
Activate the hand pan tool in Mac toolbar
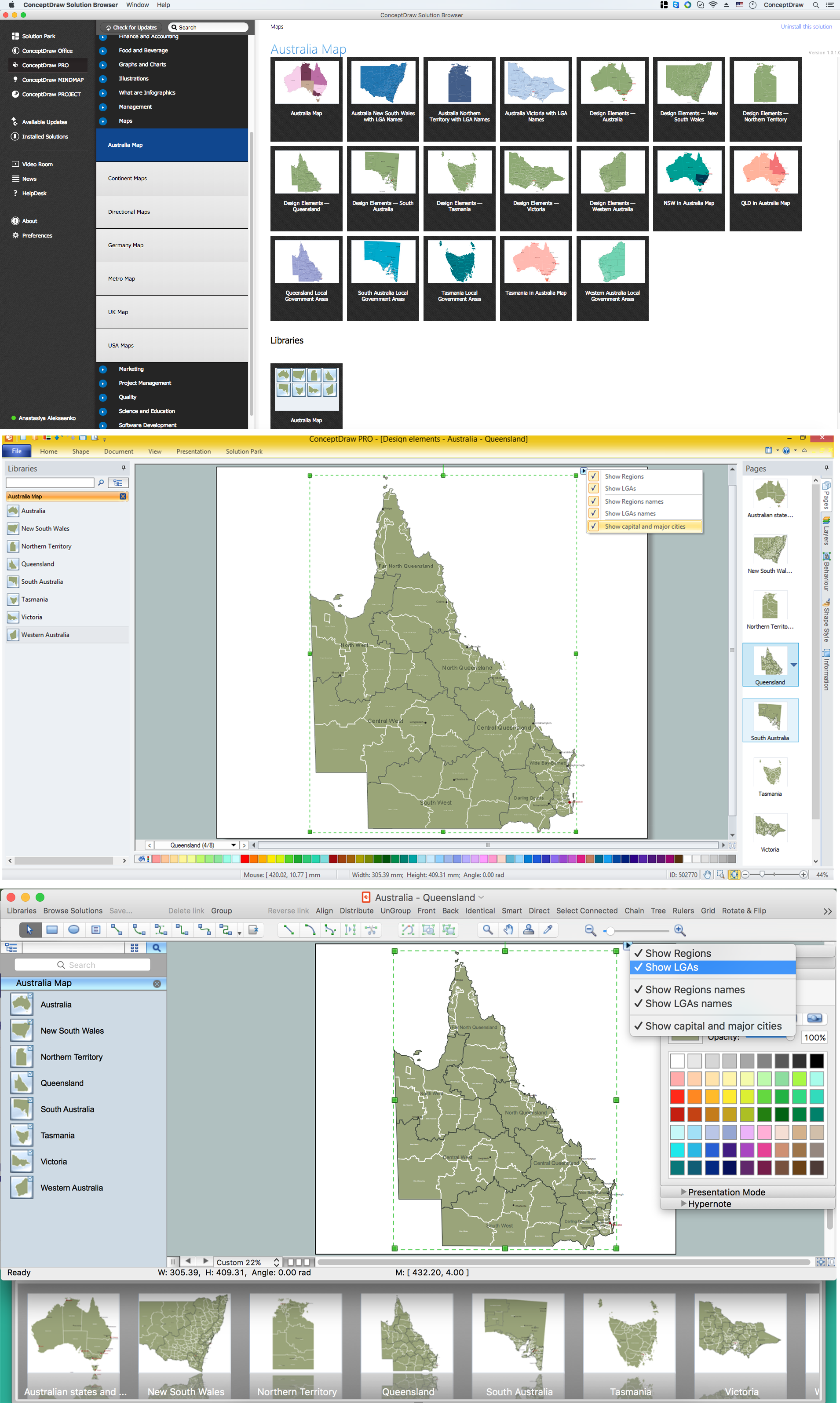[x=508, y=929]
